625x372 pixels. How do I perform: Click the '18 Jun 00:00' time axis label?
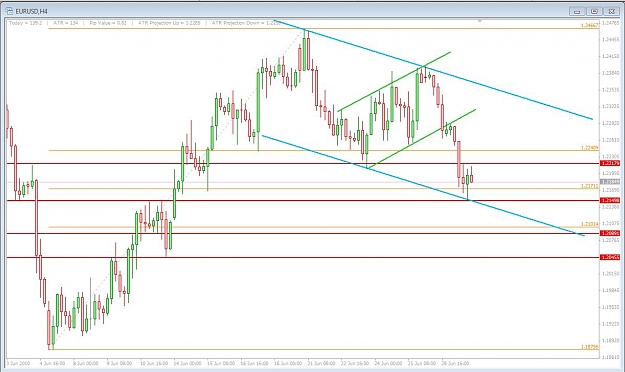[288, 364]
